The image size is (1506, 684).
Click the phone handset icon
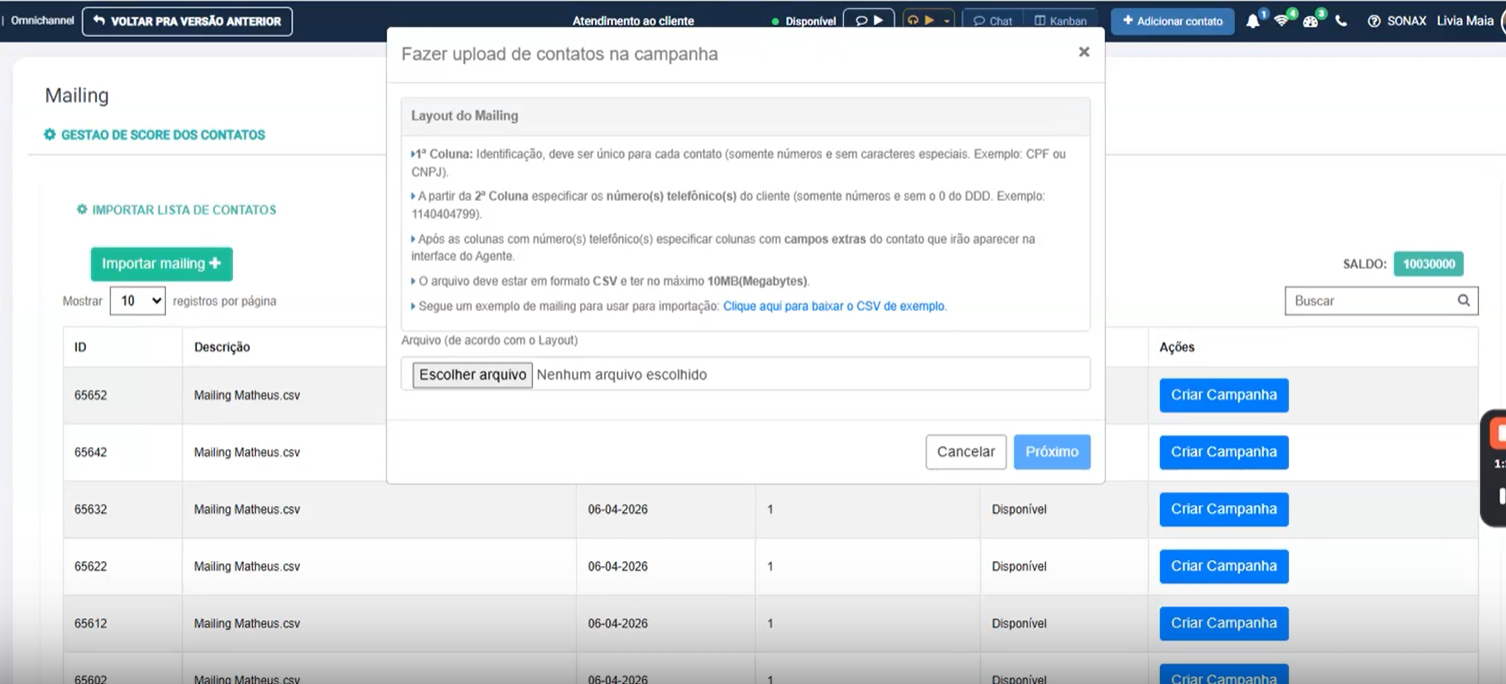[x=1341, y=21]
